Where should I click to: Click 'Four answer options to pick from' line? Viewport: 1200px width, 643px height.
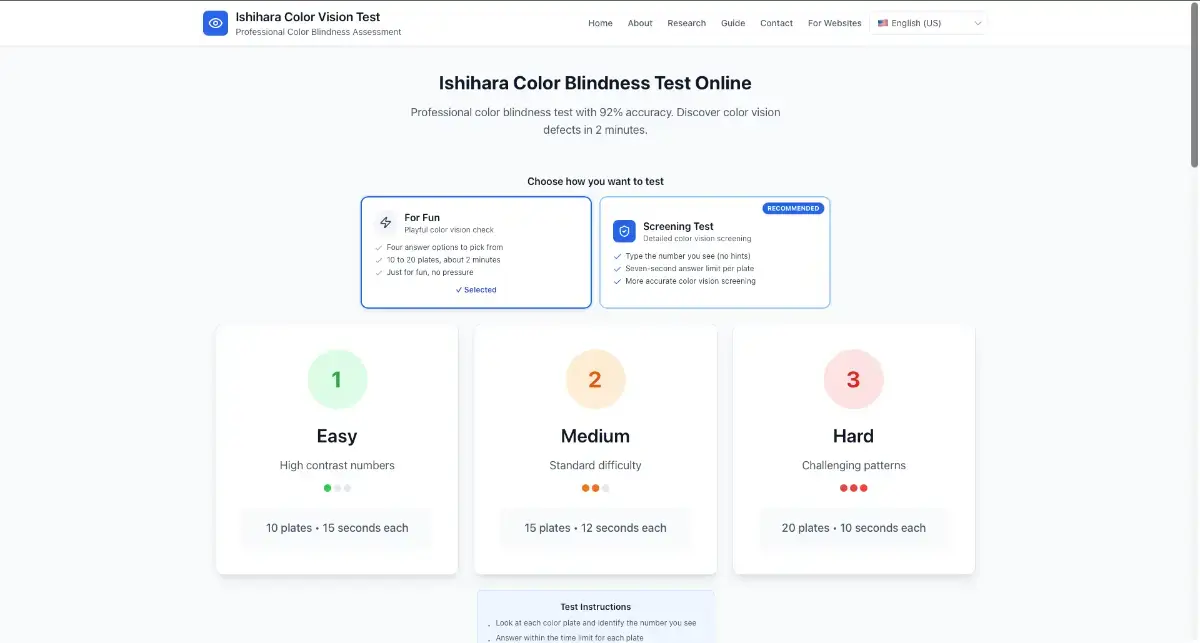coord(445,247)
